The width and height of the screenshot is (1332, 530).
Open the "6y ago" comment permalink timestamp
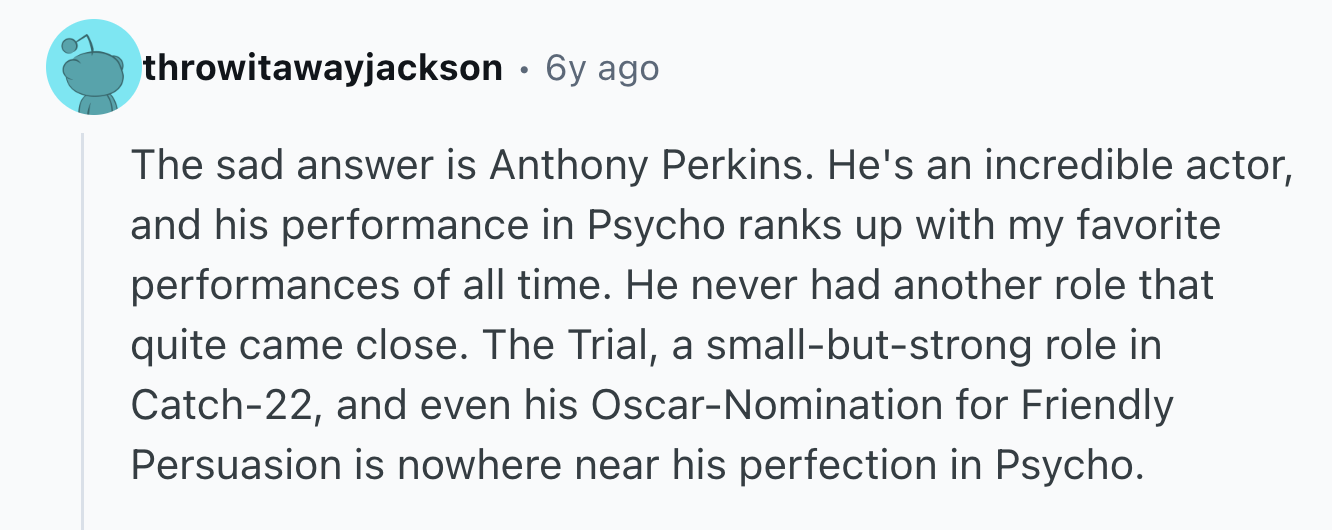(602, 68)
